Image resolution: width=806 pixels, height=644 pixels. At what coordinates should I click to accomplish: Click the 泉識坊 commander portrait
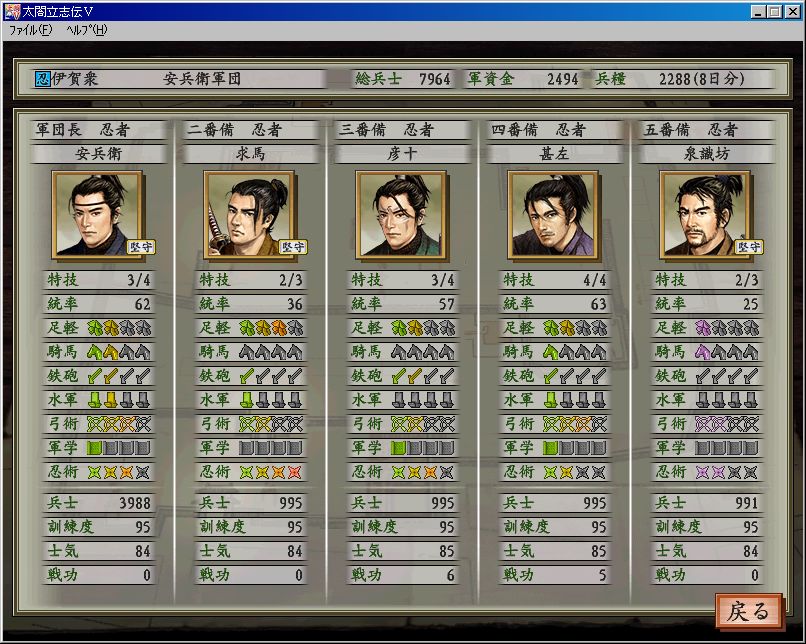point(705,215)
